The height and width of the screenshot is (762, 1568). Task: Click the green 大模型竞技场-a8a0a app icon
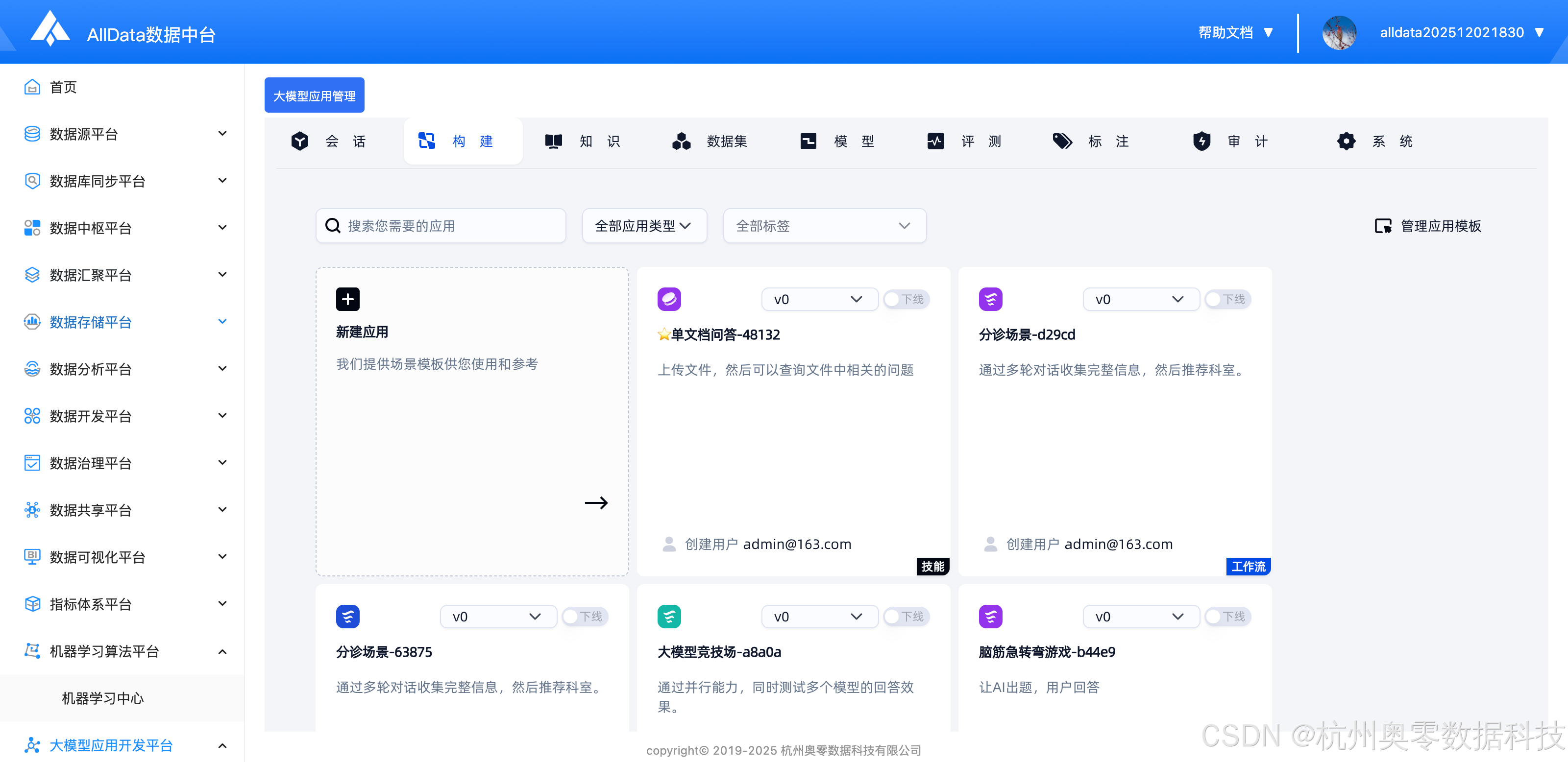click(669, 617)
